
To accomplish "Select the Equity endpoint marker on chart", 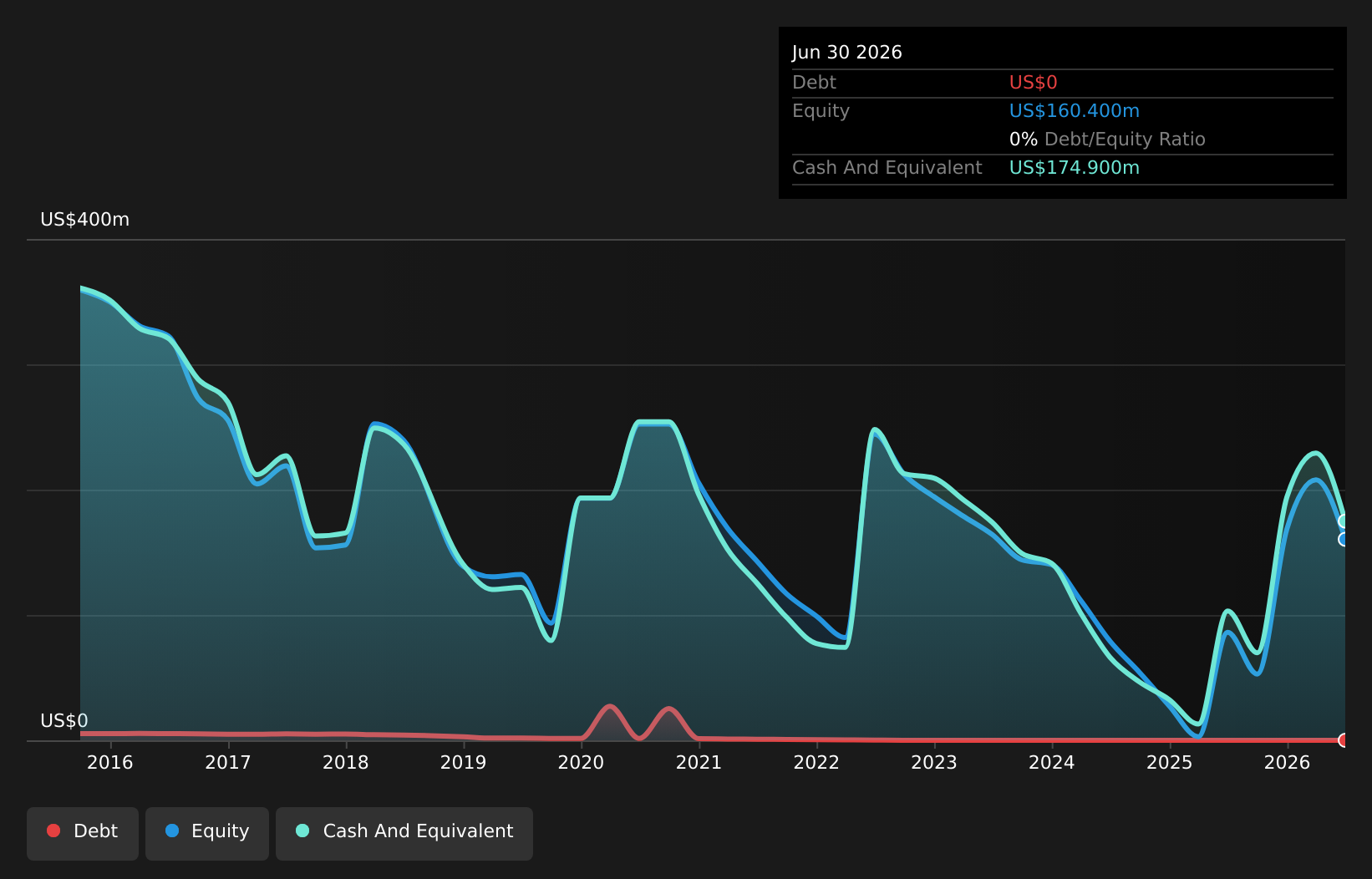I will (1344, 540).
